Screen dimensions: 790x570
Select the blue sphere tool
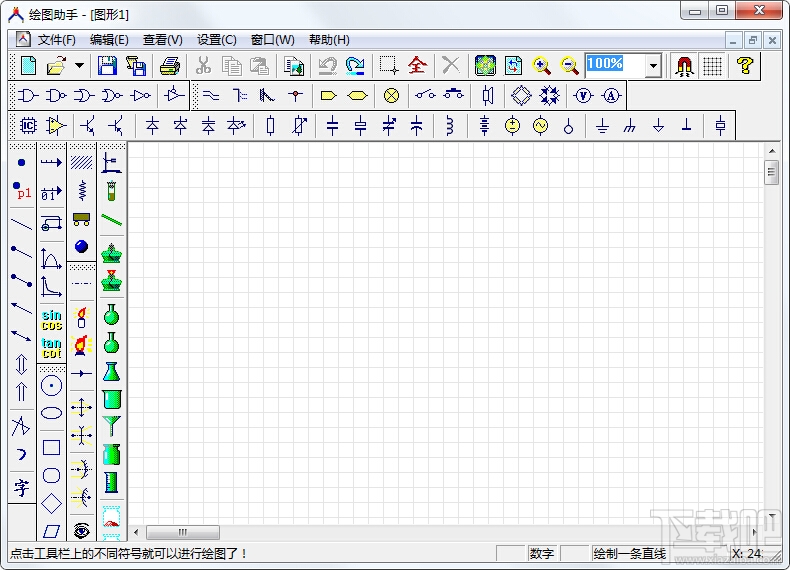(x=81, y=246)
